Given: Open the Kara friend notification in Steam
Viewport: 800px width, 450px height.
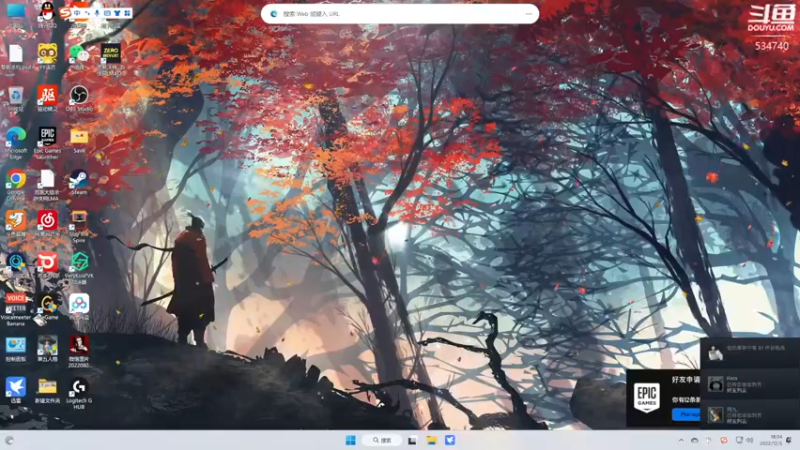Looking at the screenshot, I should coord(750,384).
